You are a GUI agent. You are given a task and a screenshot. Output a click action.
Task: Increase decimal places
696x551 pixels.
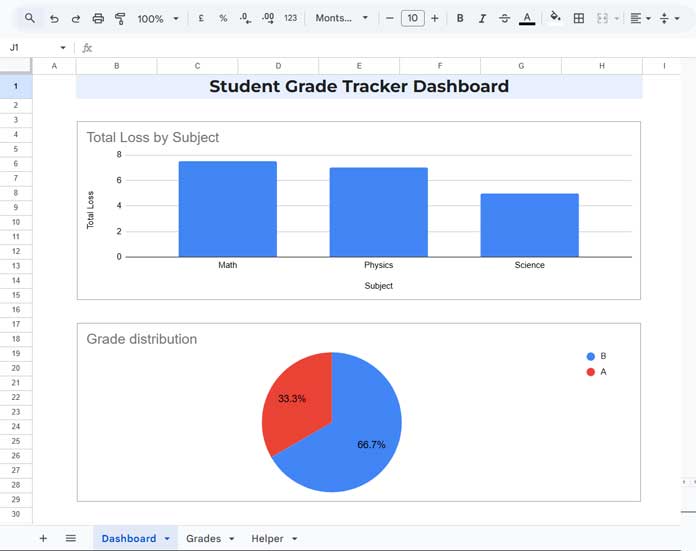pos(268,18)
